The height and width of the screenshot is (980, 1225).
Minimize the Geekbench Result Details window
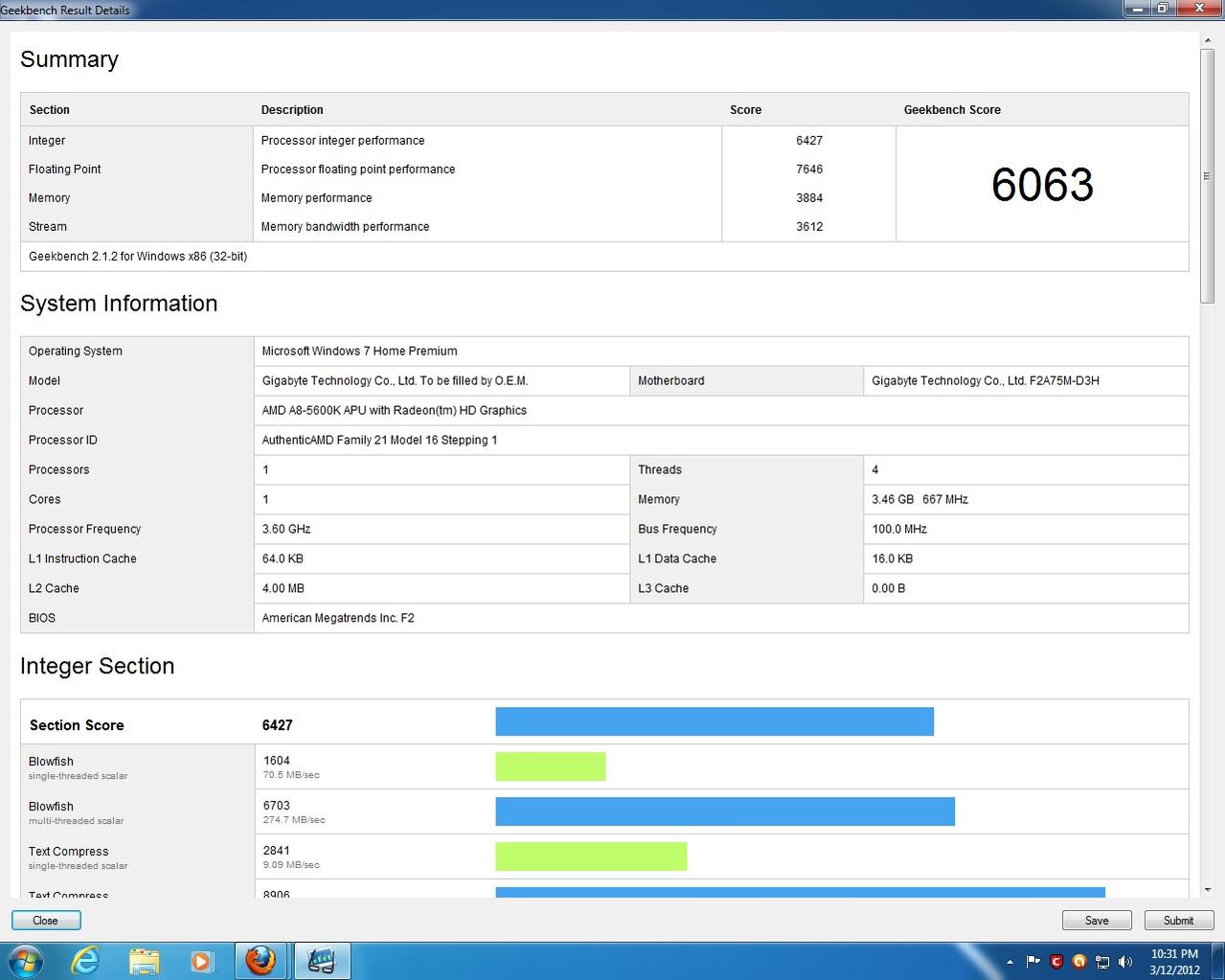(1136, 9)
